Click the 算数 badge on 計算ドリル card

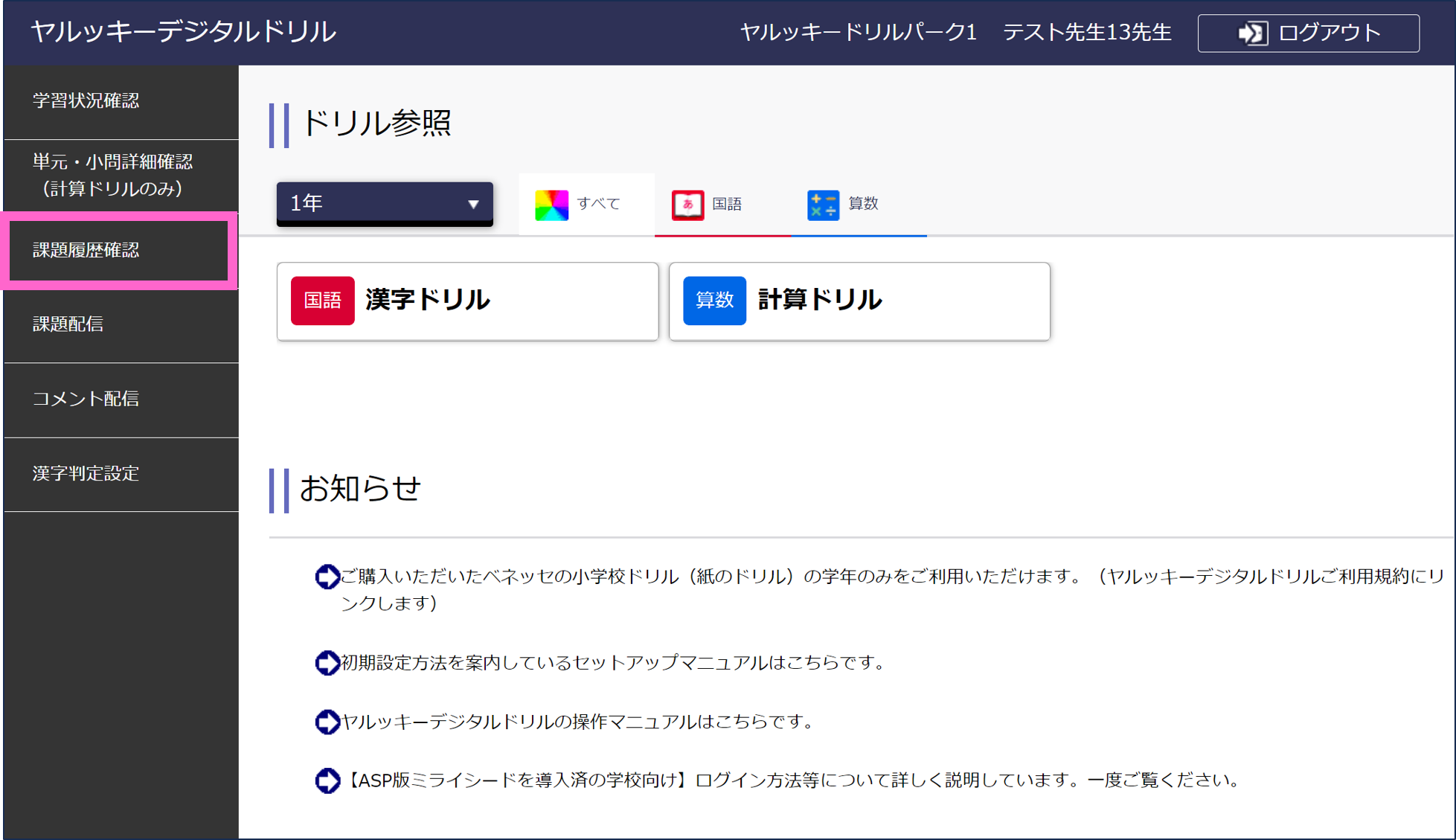point(714,301)
